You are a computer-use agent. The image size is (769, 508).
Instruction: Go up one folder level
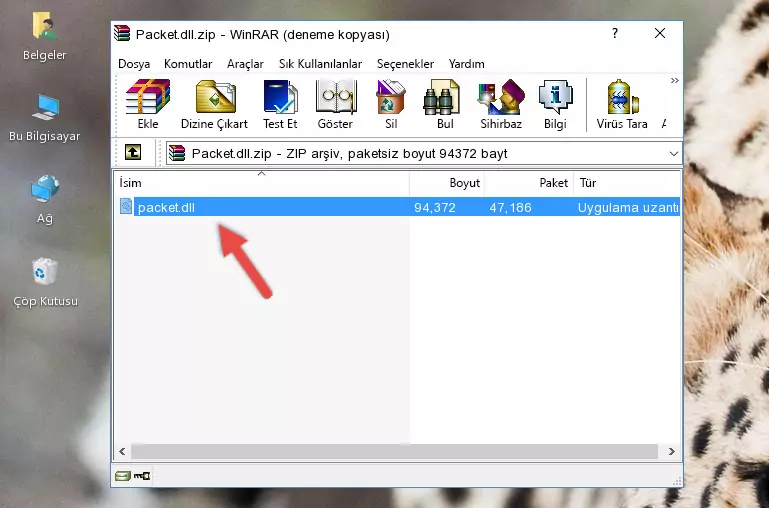pyautogui.click(x=133, y=152)
